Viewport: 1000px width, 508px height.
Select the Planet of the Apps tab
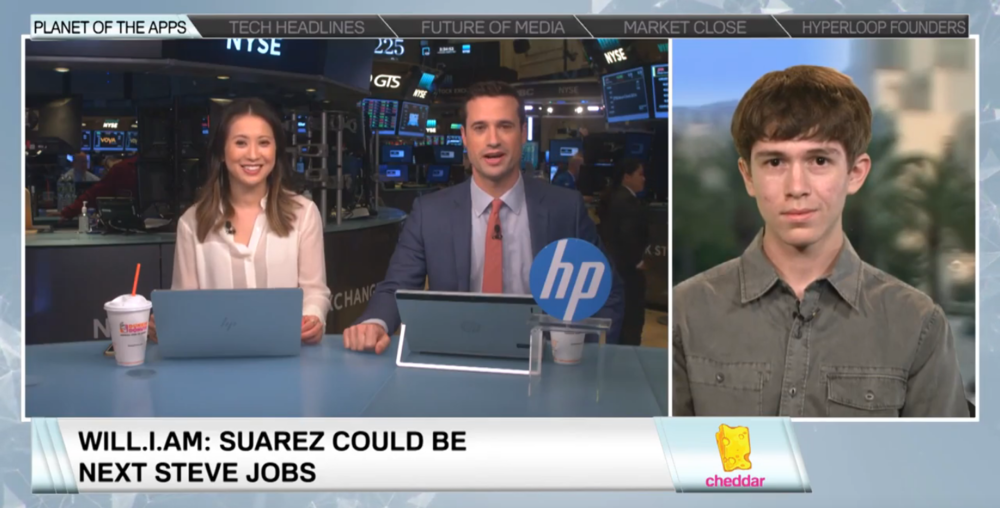(110, 27)
